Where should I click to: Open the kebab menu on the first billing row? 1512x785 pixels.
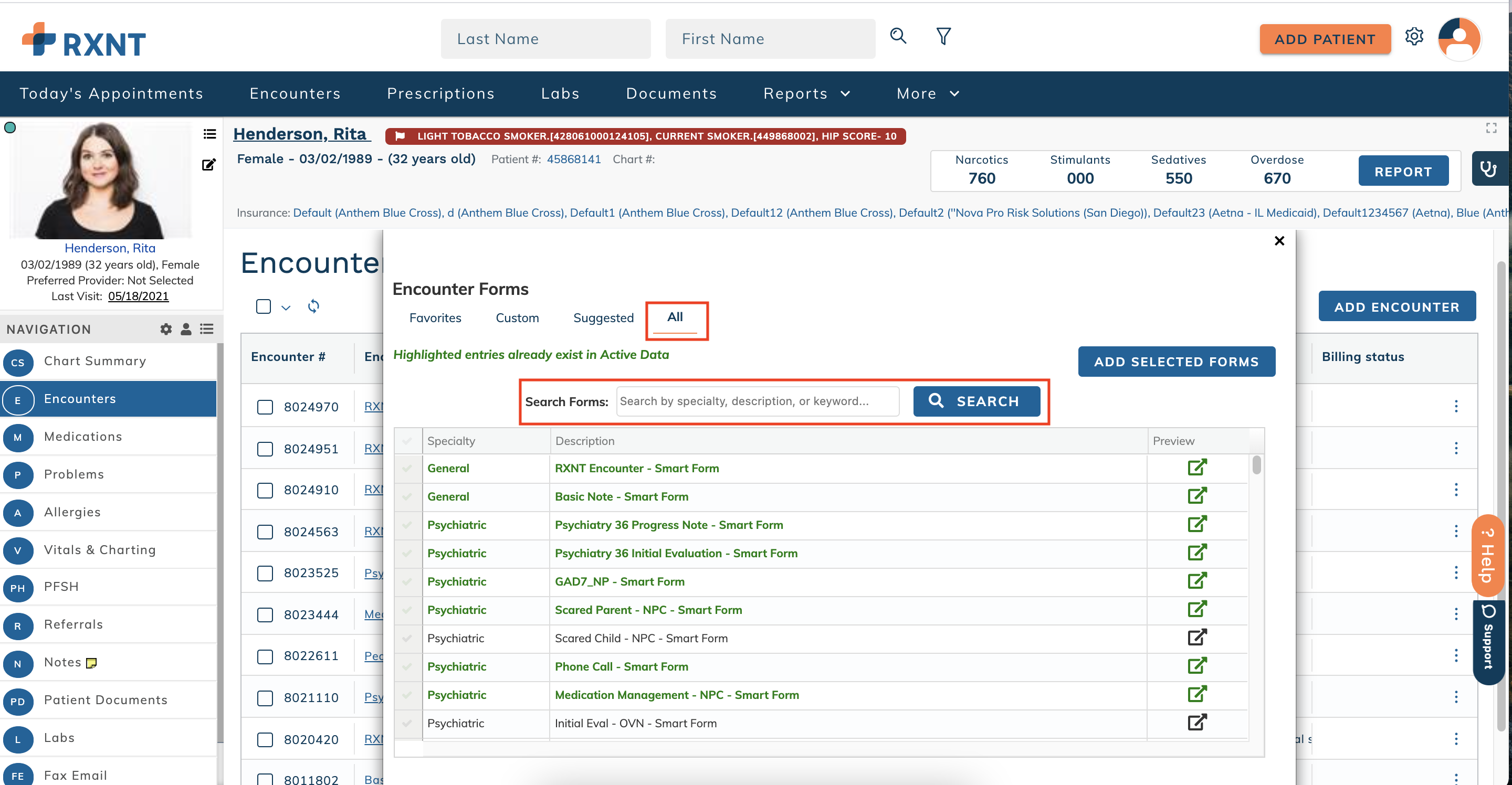point(1457,406)
